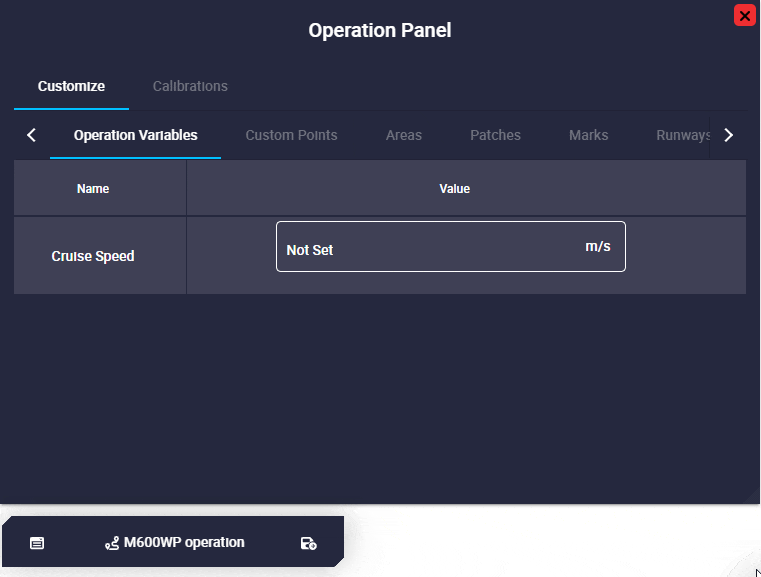The width and height of the screenshot is (761, 577).
Task: Close the Operation Panel with red X
Action: tap(744, 15)
